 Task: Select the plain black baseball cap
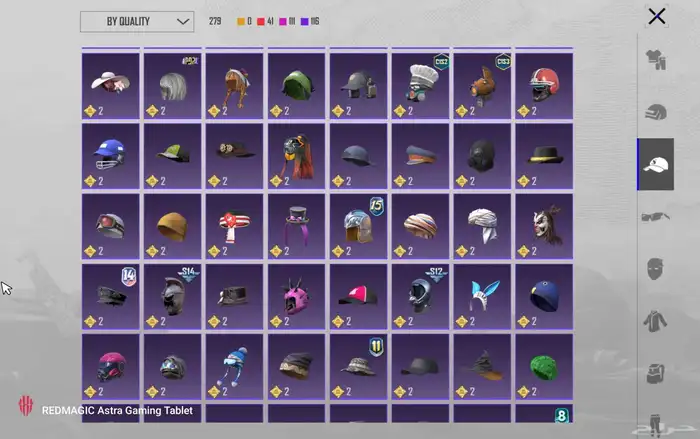pos(421,366)
